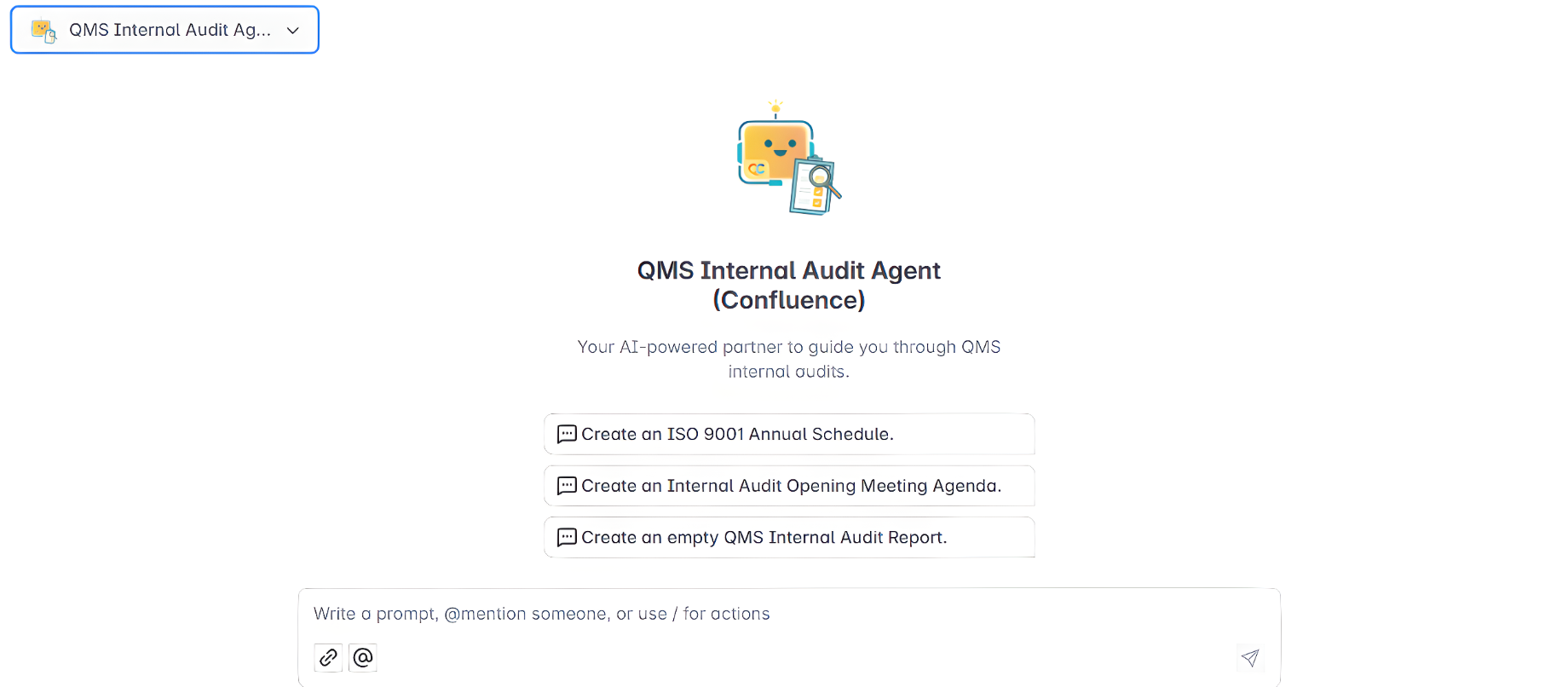Pick "Create an empty QMS Internal Audit Report"
The width and height of the screenshot is (1568, 687).
[x=764, y=538]
